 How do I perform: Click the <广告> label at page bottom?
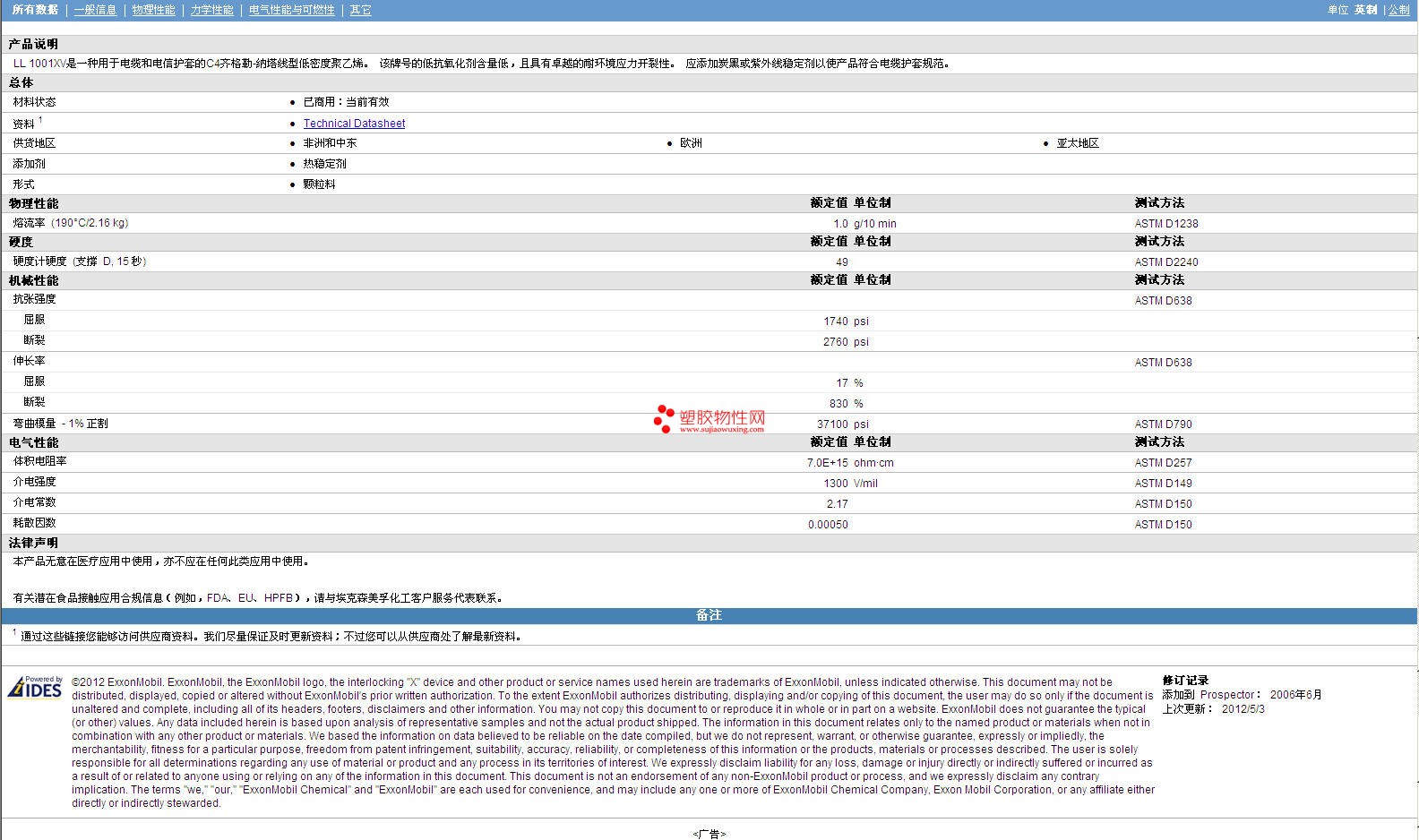click(x=709, y=834)
